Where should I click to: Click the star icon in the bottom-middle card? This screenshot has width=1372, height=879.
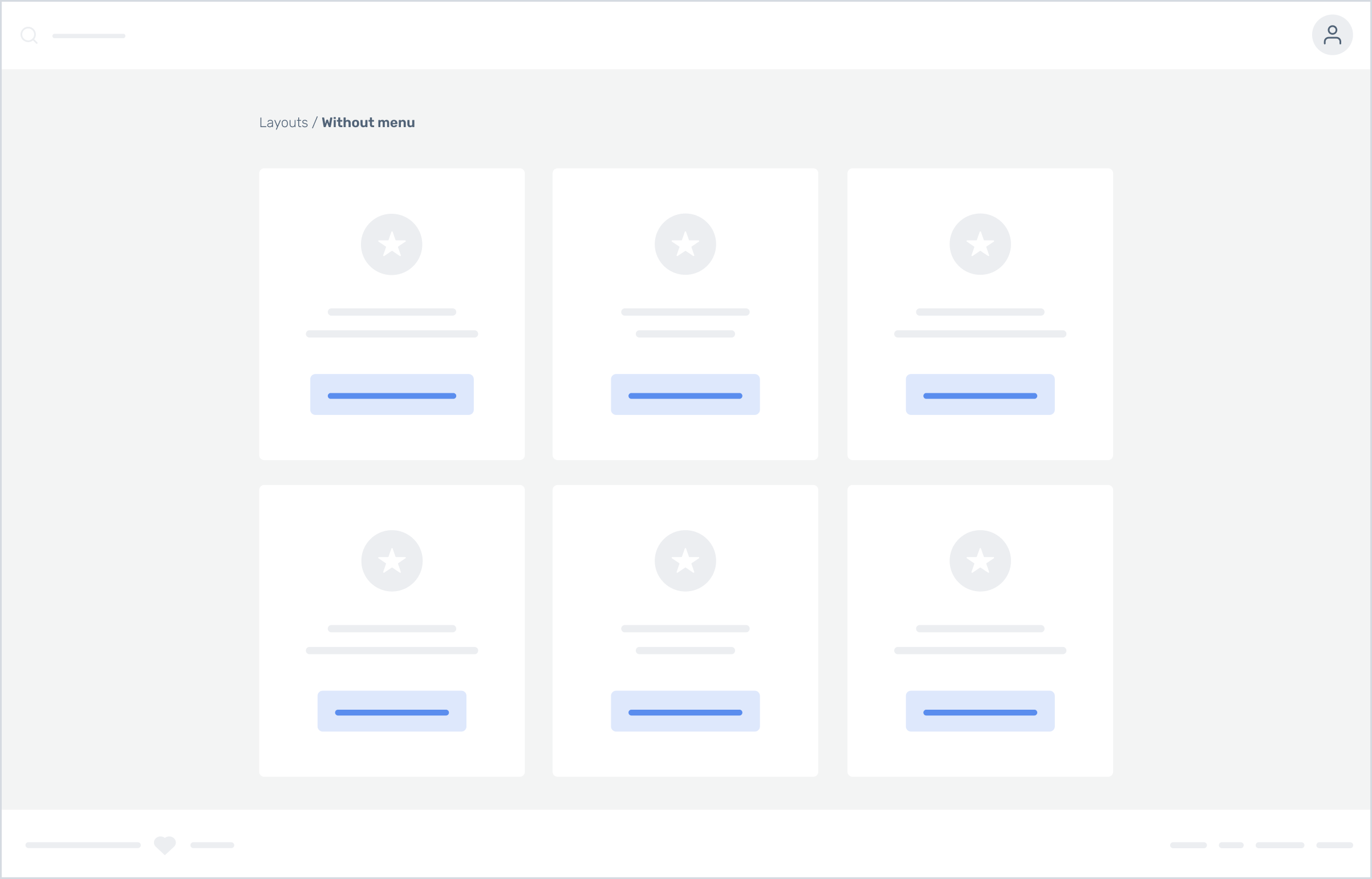coord(685,560)
